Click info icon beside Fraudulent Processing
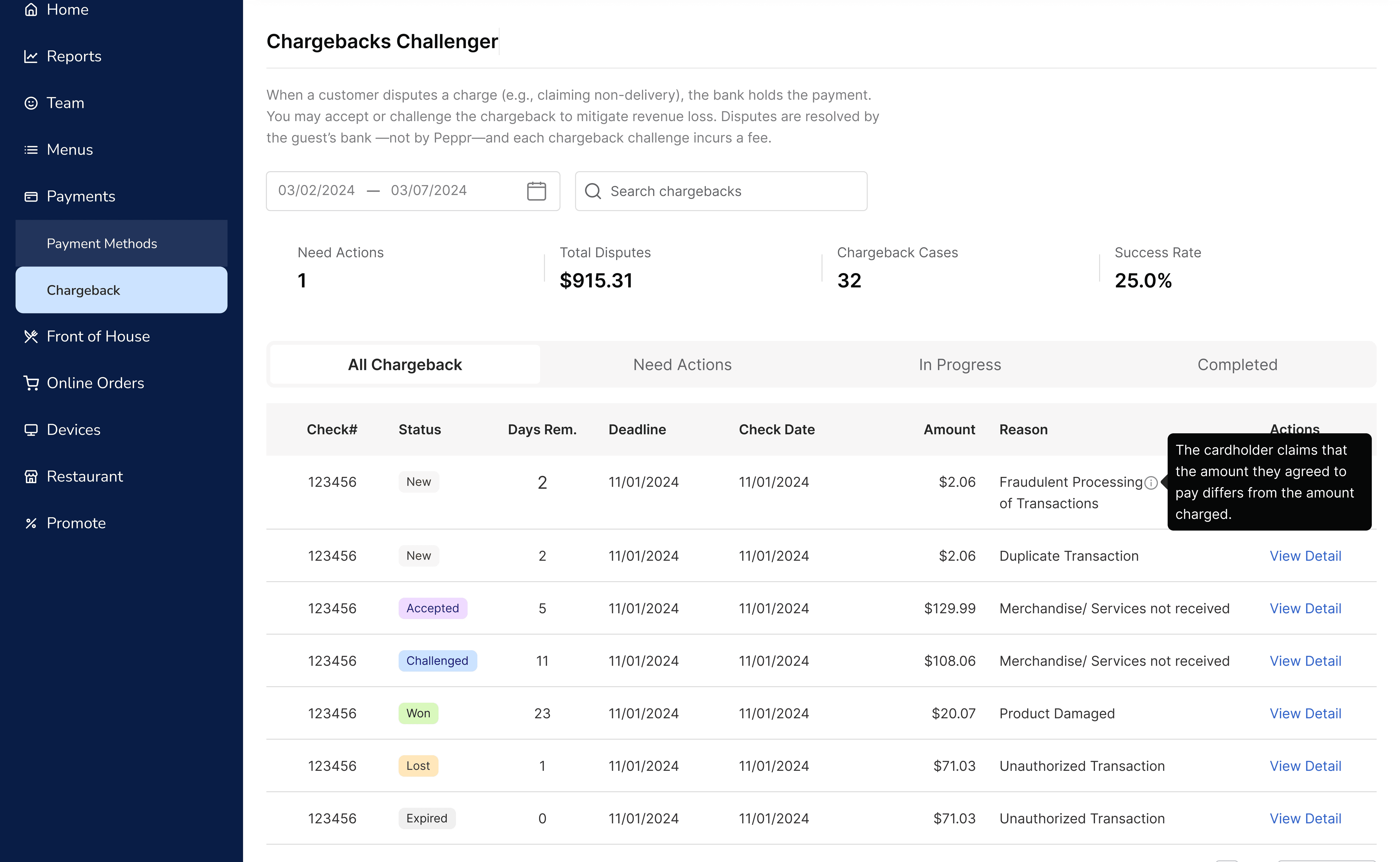 (x=1150, y=483)
